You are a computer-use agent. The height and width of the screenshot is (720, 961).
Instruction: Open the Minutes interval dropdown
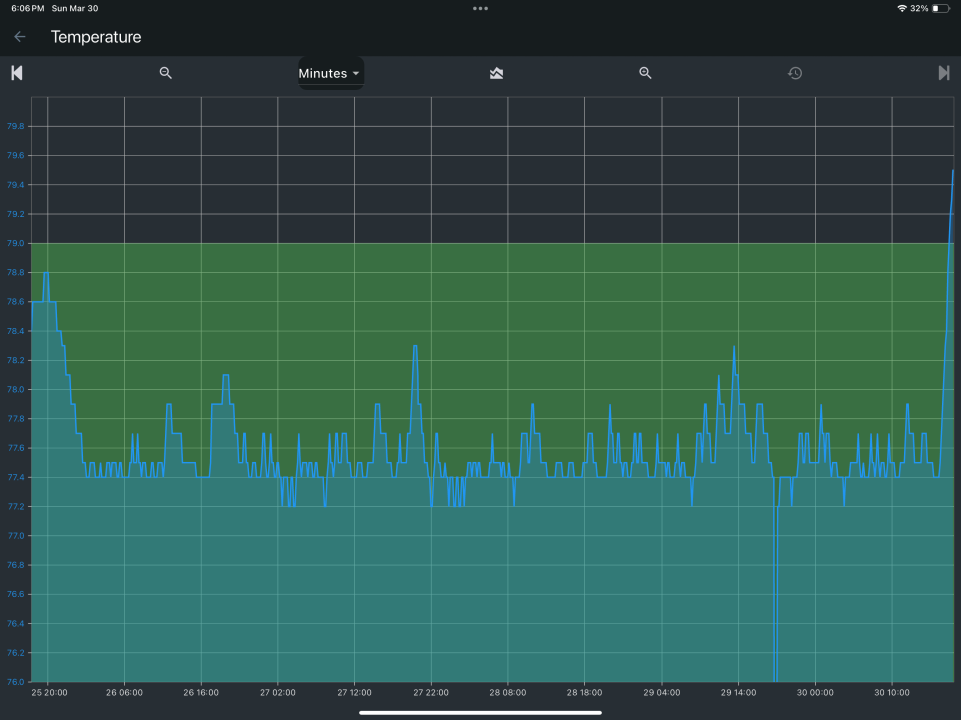tap(323, 73)
